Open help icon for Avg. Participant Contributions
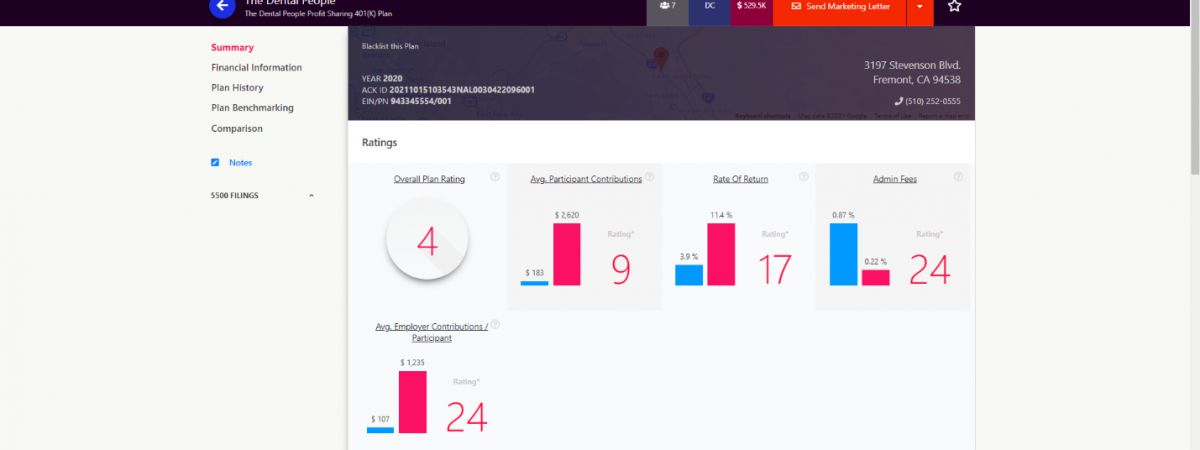1200x450 pixels. (x=650, y=177)
